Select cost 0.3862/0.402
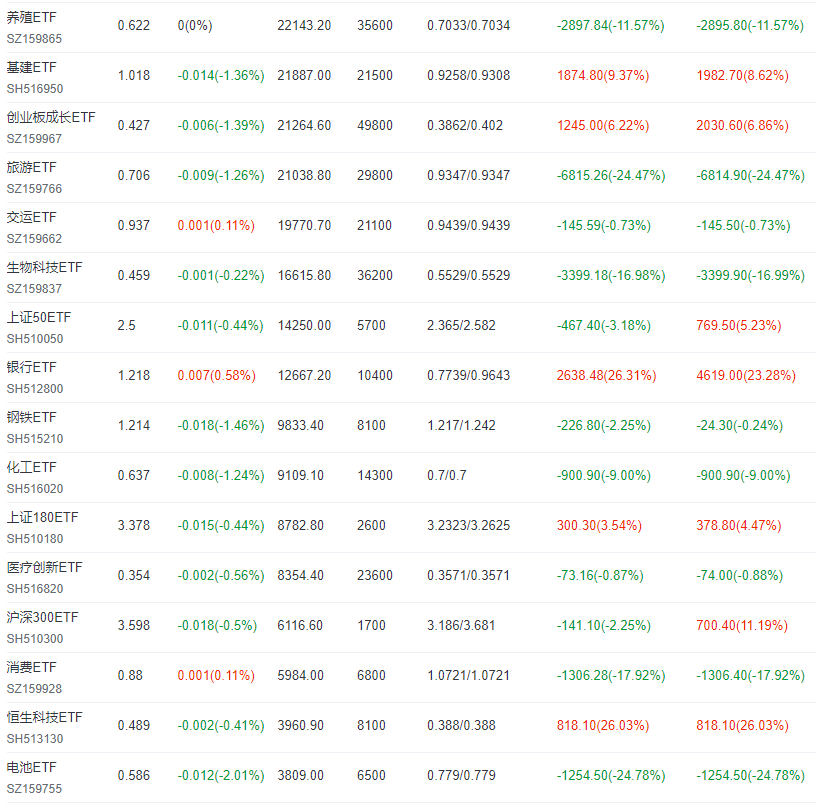The image size is (816, 803). pyautogui.click(x=465, y=125)
